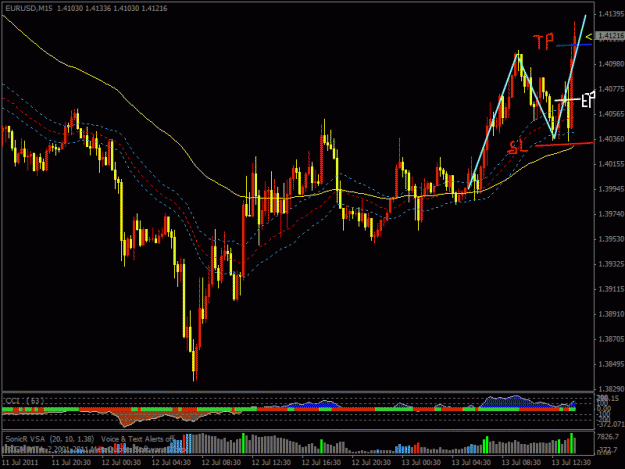Click price axis label 1.39740
Viewport: 625px width, 469px height.
[x=611, y=214]
